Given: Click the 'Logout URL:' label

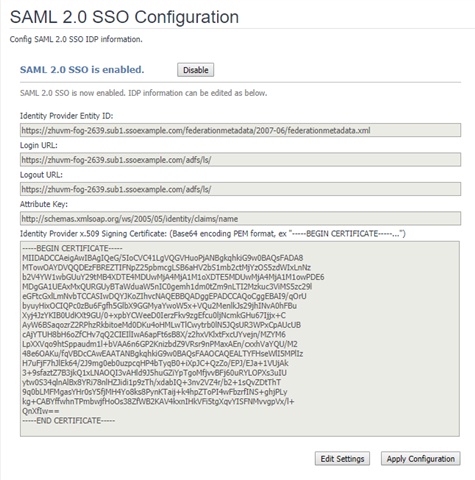Looking at the screenshot, I should [41, 175].
